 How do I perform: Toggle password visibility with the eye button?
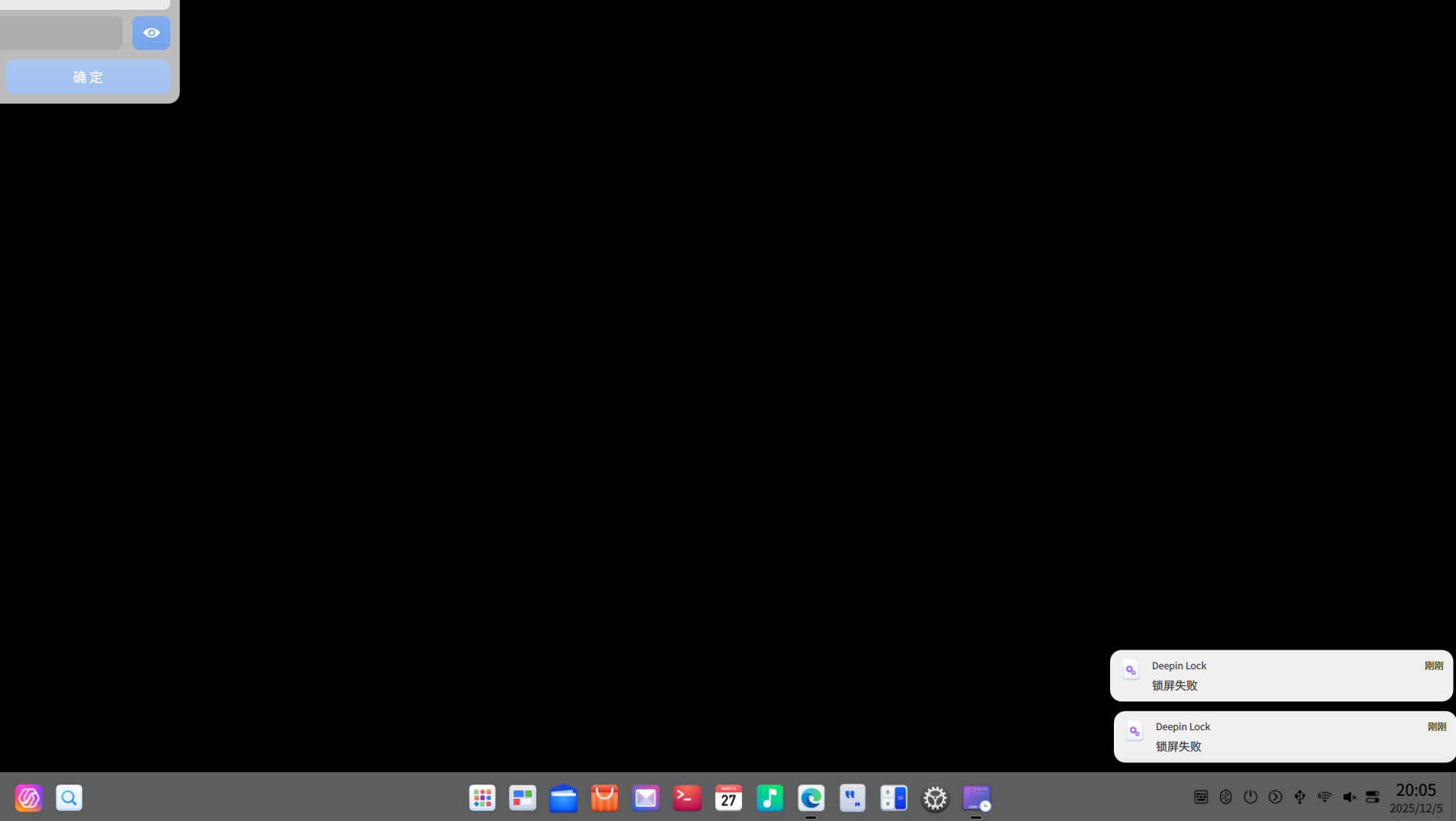(151, 33)
